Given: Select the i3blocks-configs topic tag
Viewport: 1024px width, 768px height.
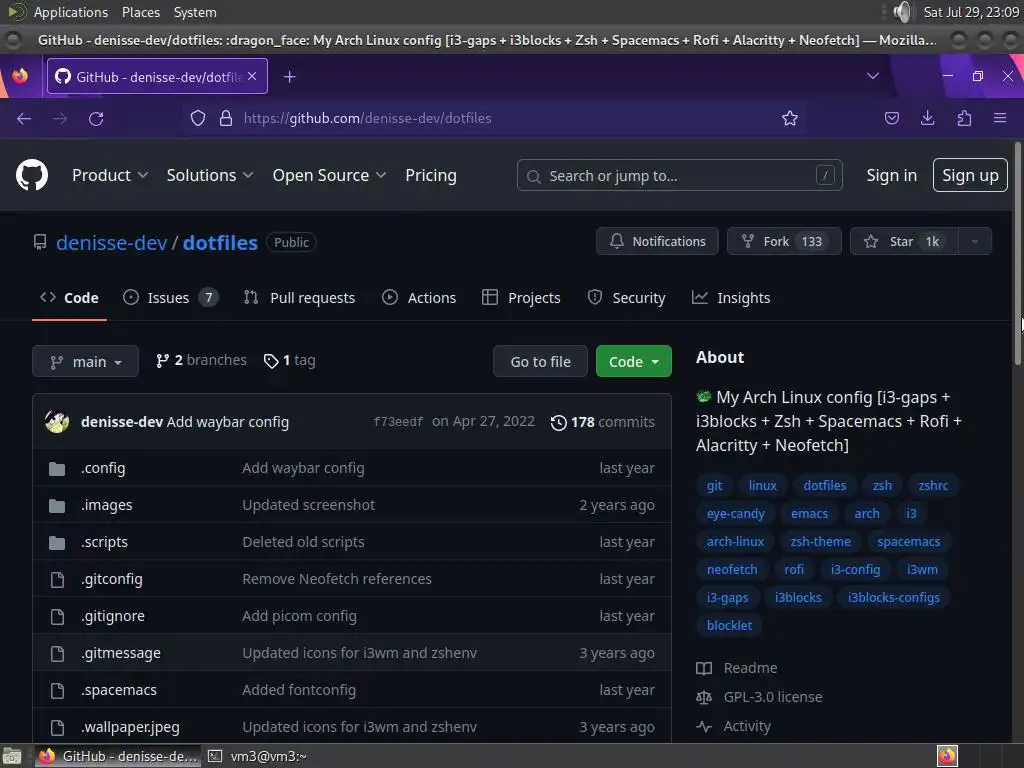Looking at the screenshot, I should pyautogui.click(x=893, y=598).
